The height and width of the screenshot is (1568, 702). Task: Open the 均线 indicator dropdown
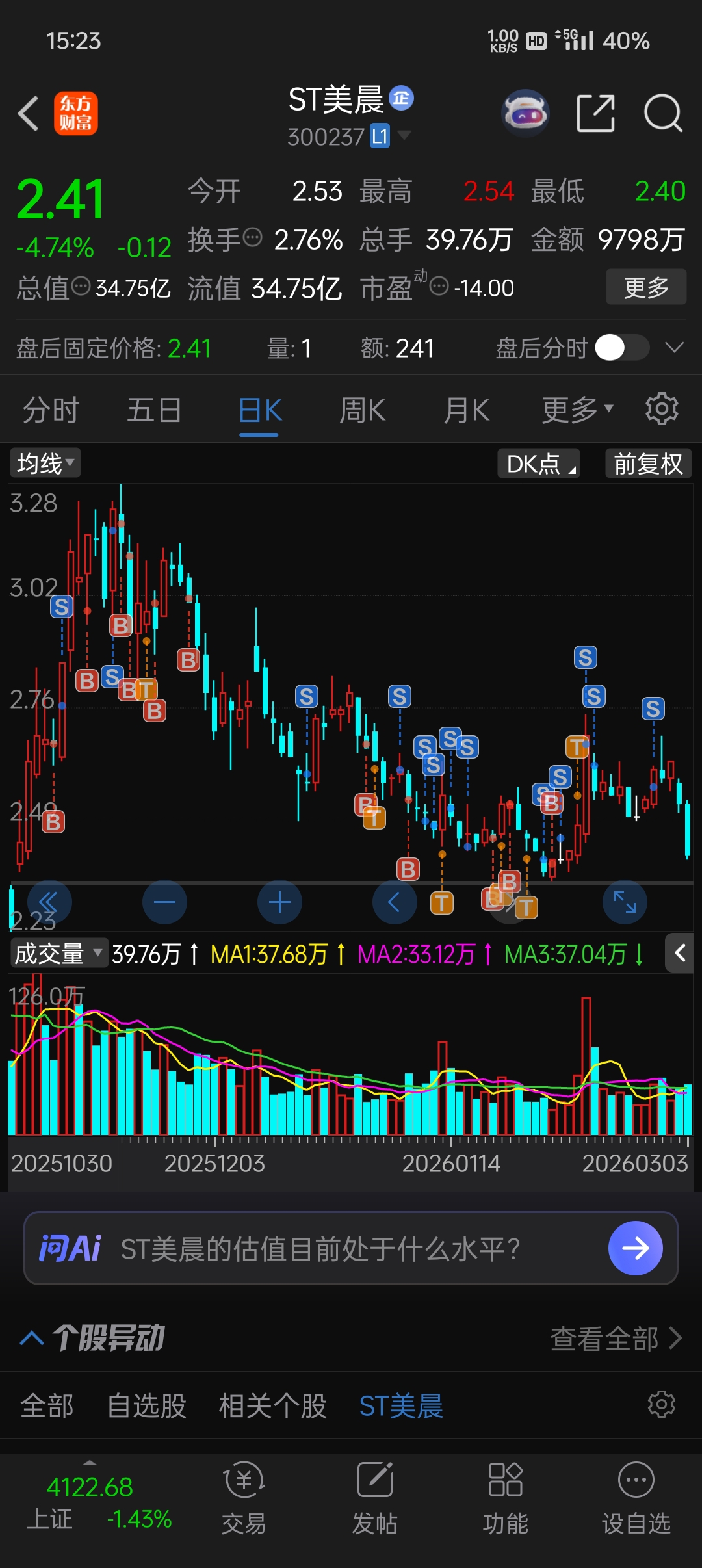tap(45, 464)
